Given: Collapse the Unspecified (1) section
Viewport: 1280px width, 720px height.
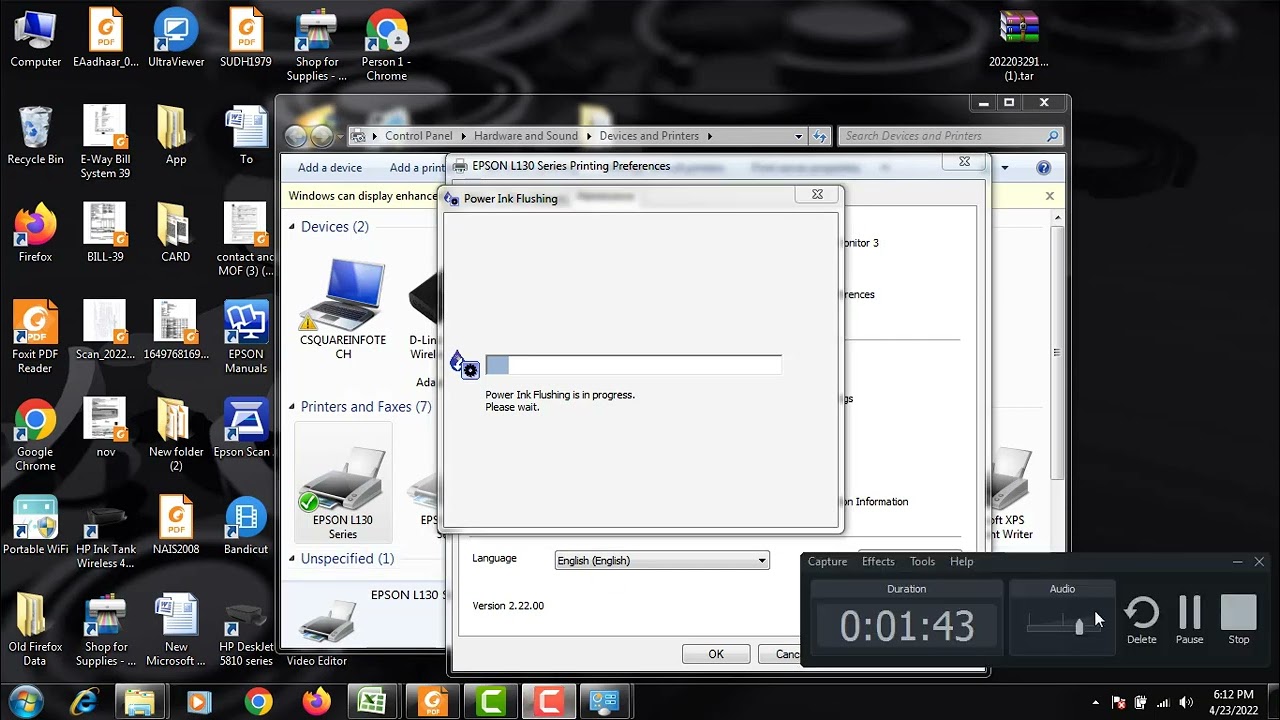Looking at the screenshot, I should click(292, 558).
